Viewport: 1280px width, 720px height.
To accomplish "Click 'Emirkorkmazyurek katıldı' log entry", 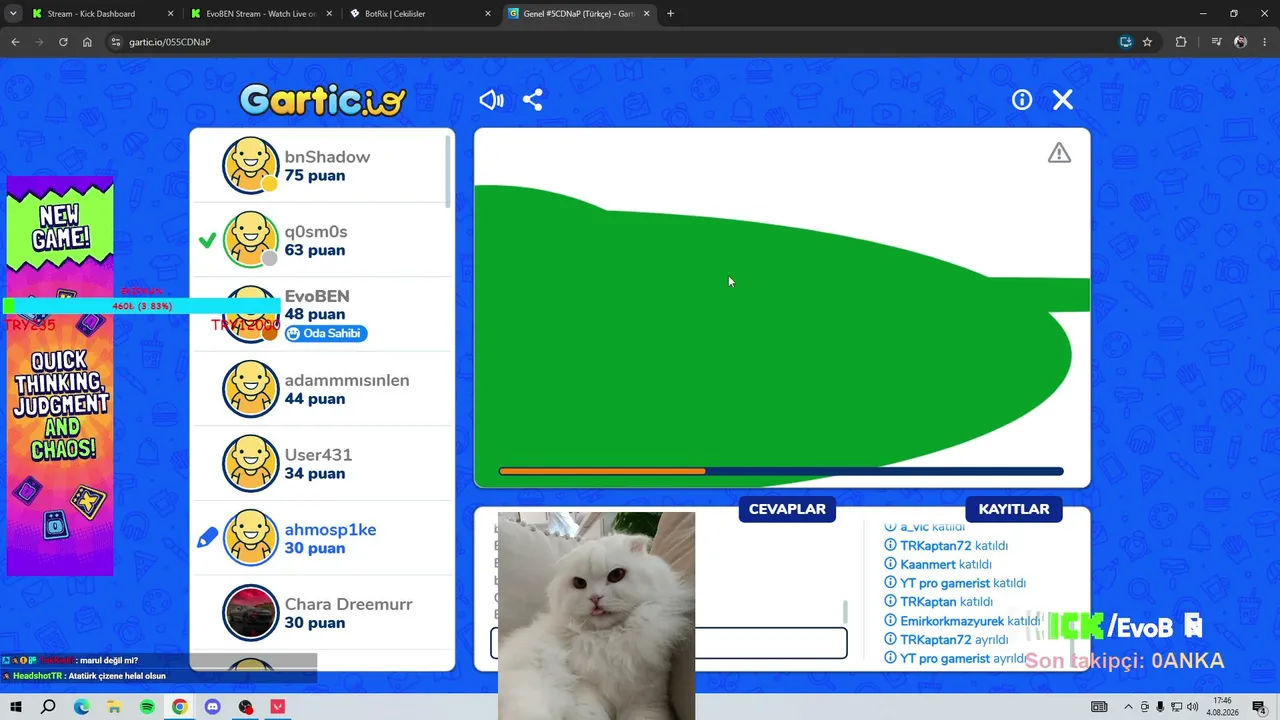I will (962, 621).
